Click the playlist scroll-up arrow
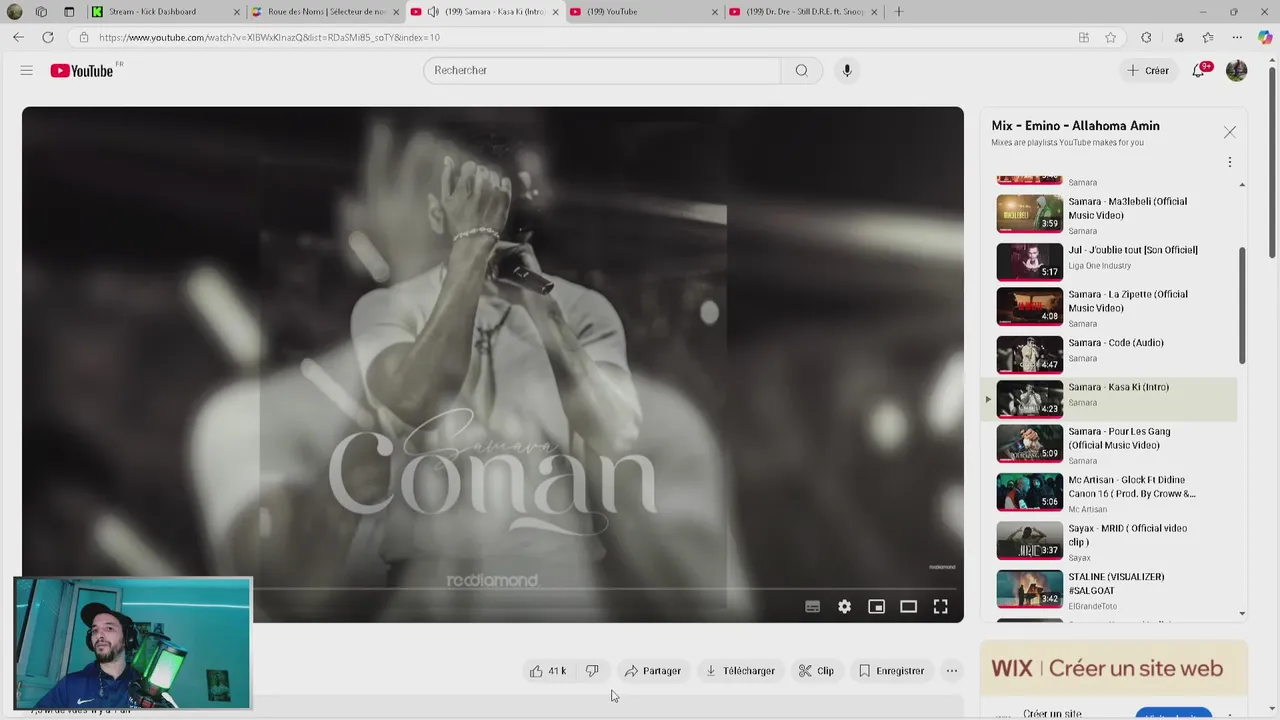1280x720 pixels. pyautogui.click(x=1242, y=184)
